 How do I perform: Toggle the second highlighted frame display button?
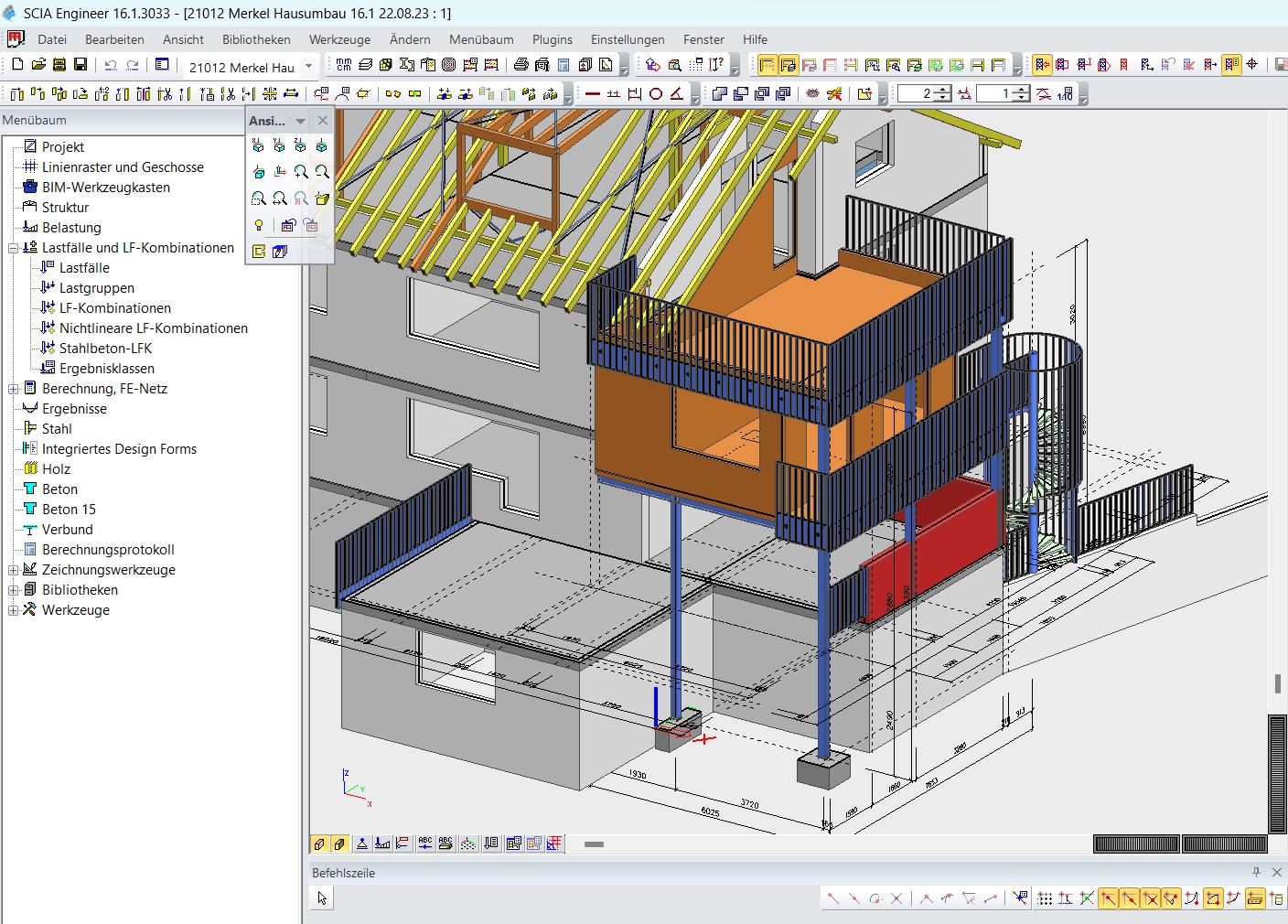788,65
